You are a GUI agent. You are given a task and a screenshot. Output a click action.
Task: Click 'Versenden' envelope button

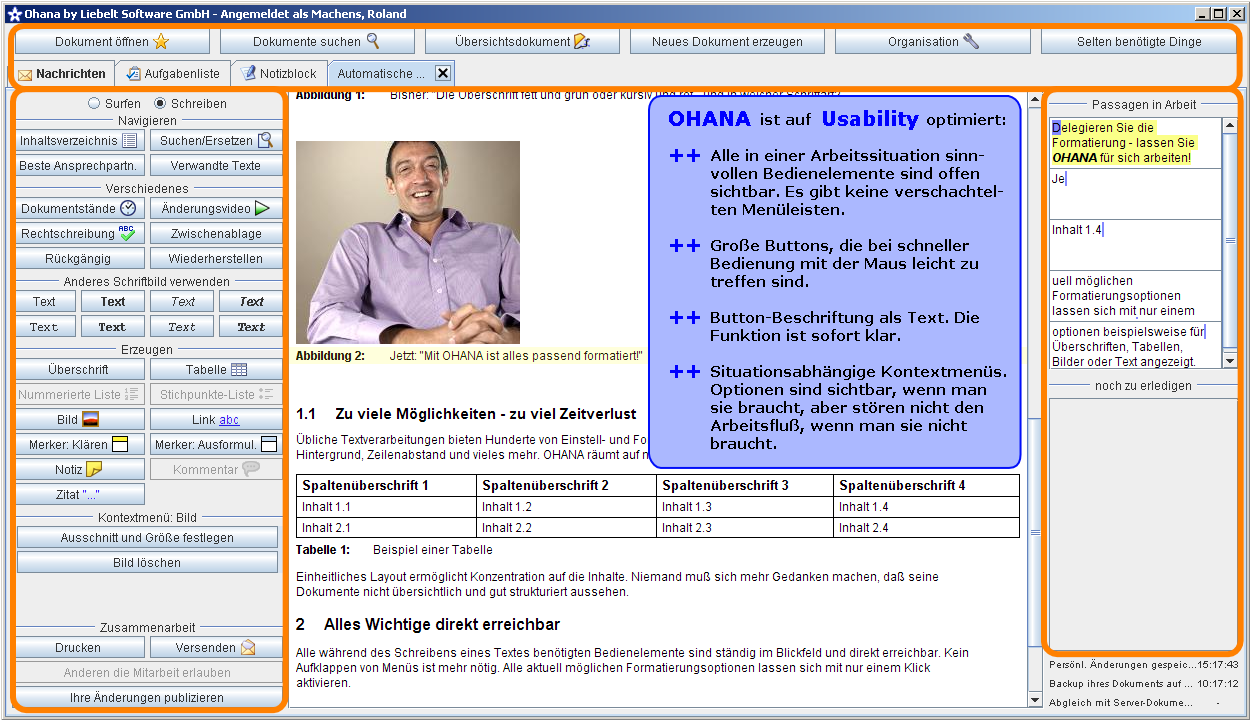click(x=216, y=648)
